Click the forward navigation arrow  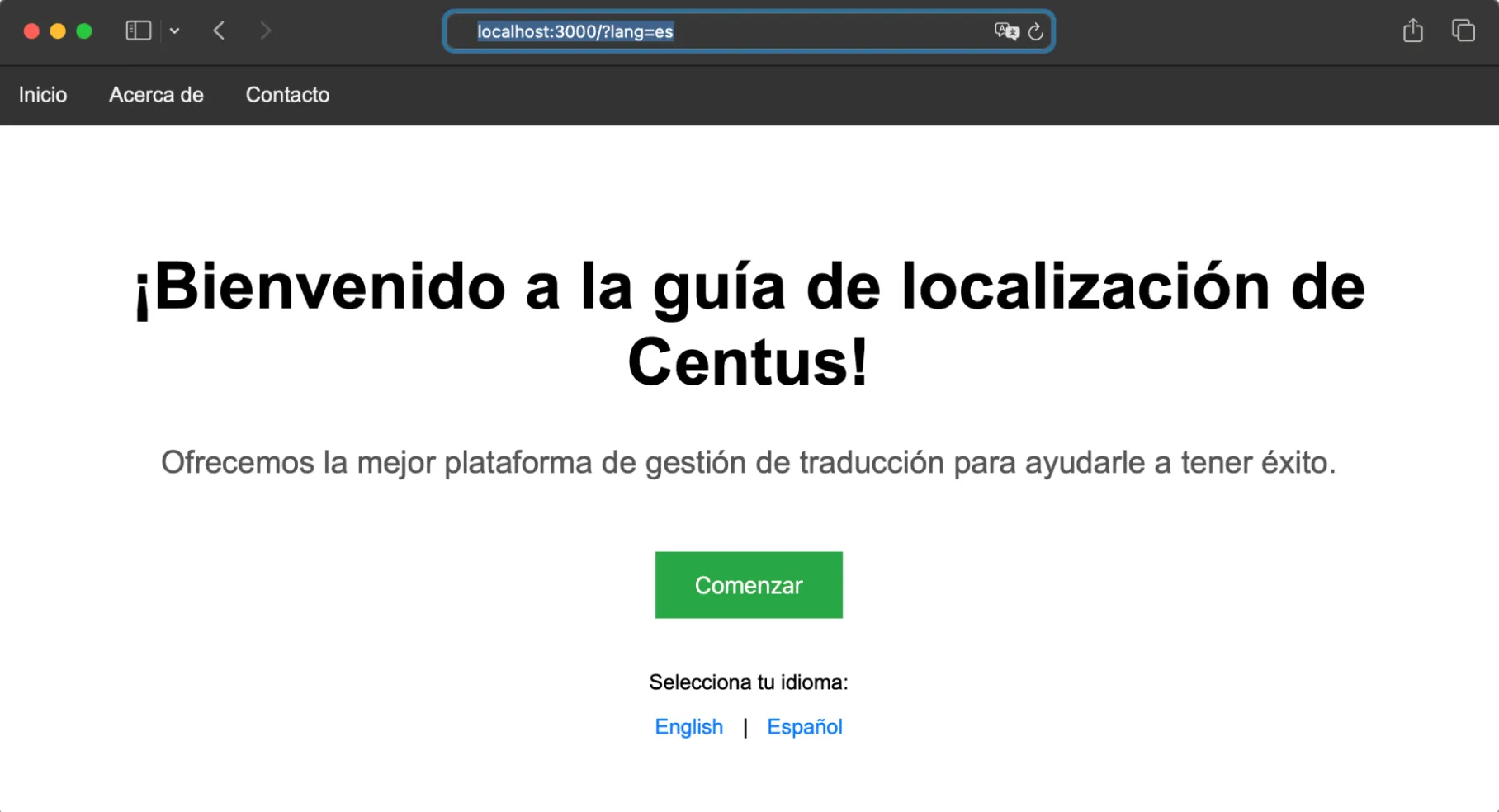(x=266, y=31)
